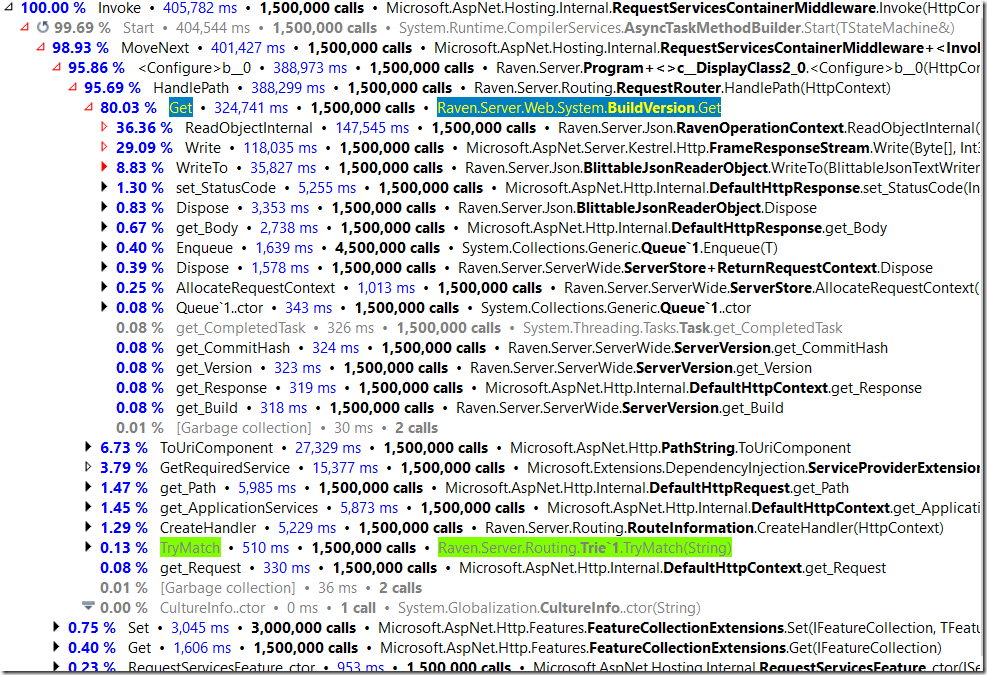This screenshot has width=987, height=675.
Task: Expand the 1.29 % CreateHandler node
Action: click(89, 528)
